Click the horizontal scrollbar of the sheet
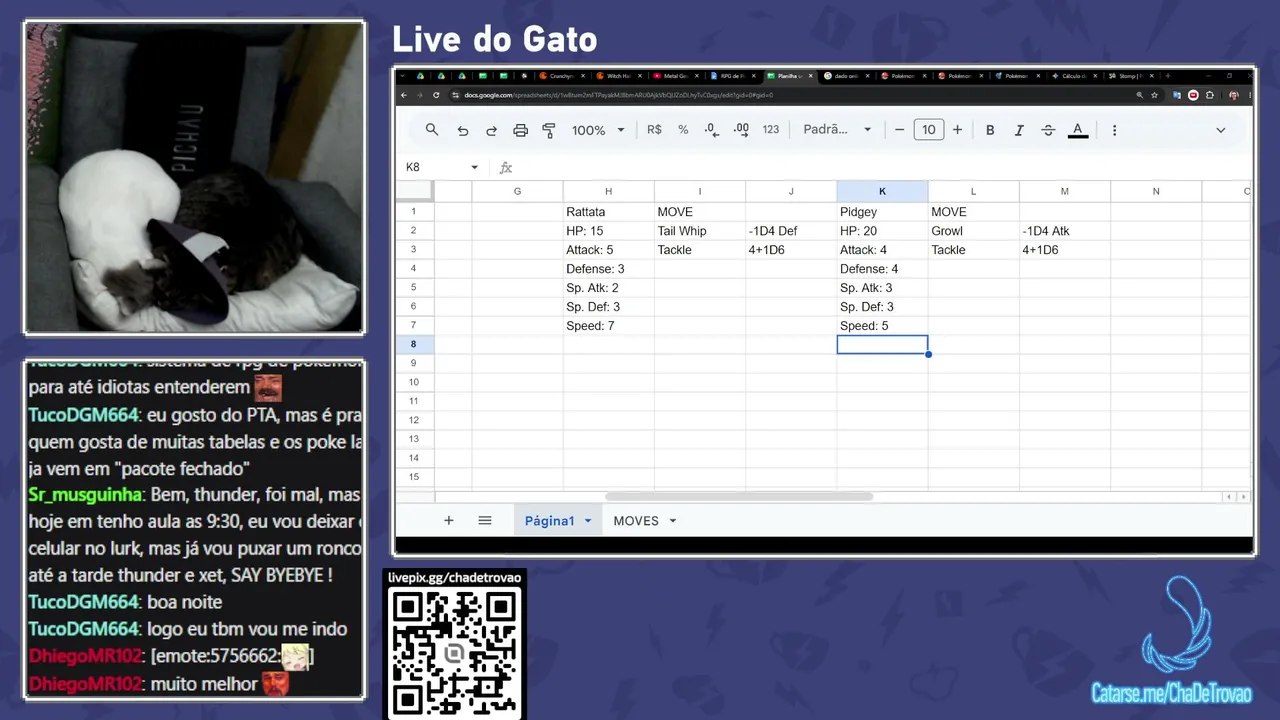1280x720 pixels. pos(739,497)
